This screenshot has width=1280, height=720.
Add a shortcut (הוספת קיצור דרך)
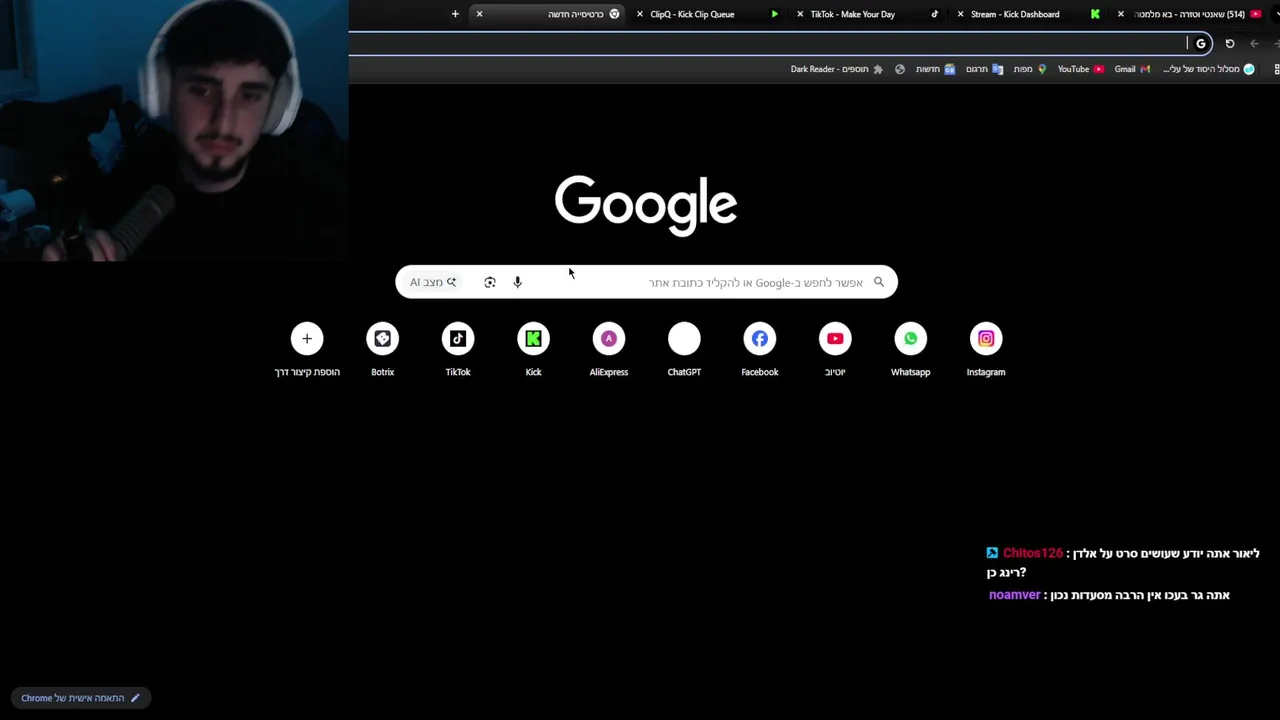307,349
